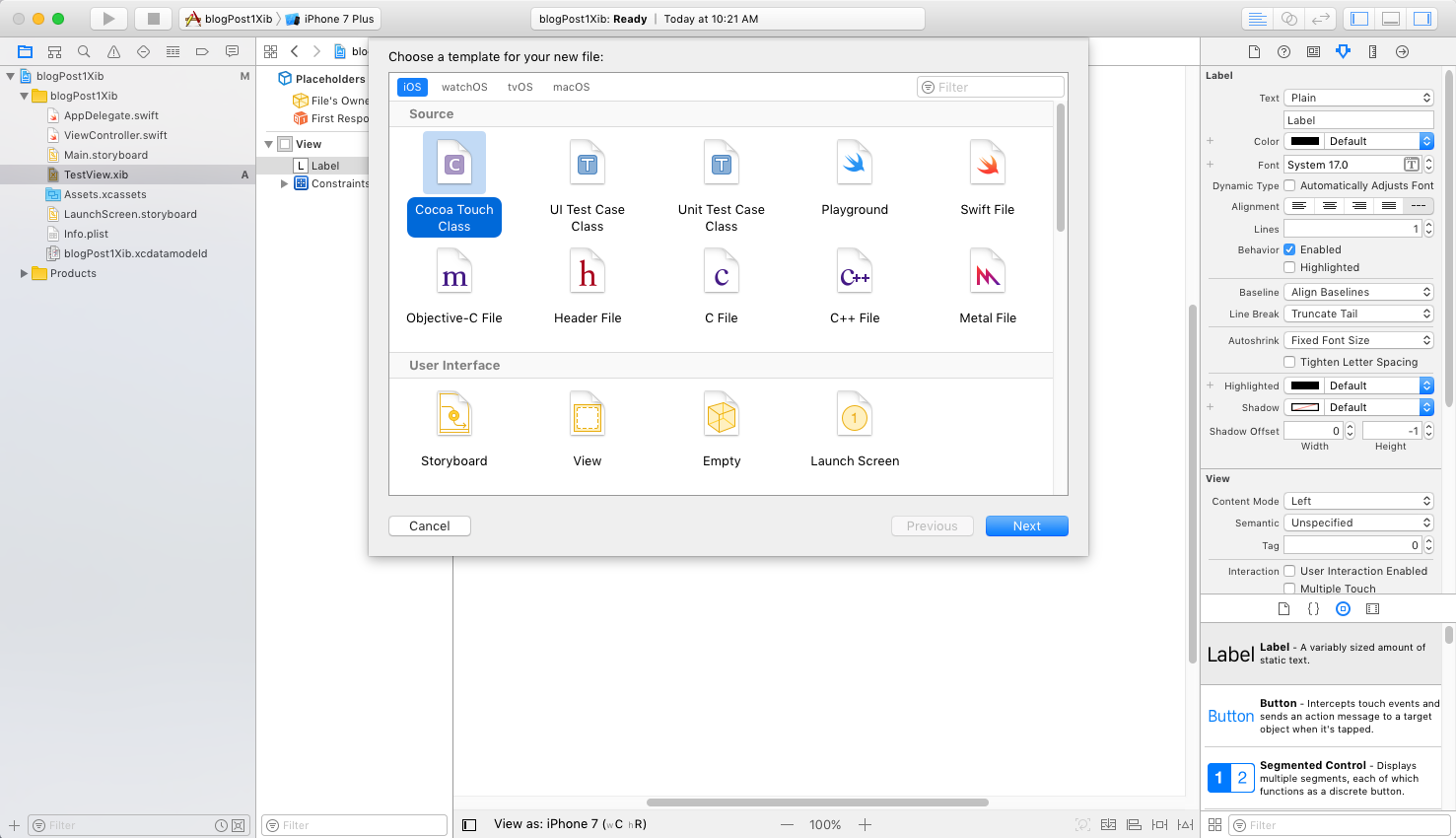Screen dimensions: 1456x838
Task: Switch to the macOS template tab
Action: [570, 87]
